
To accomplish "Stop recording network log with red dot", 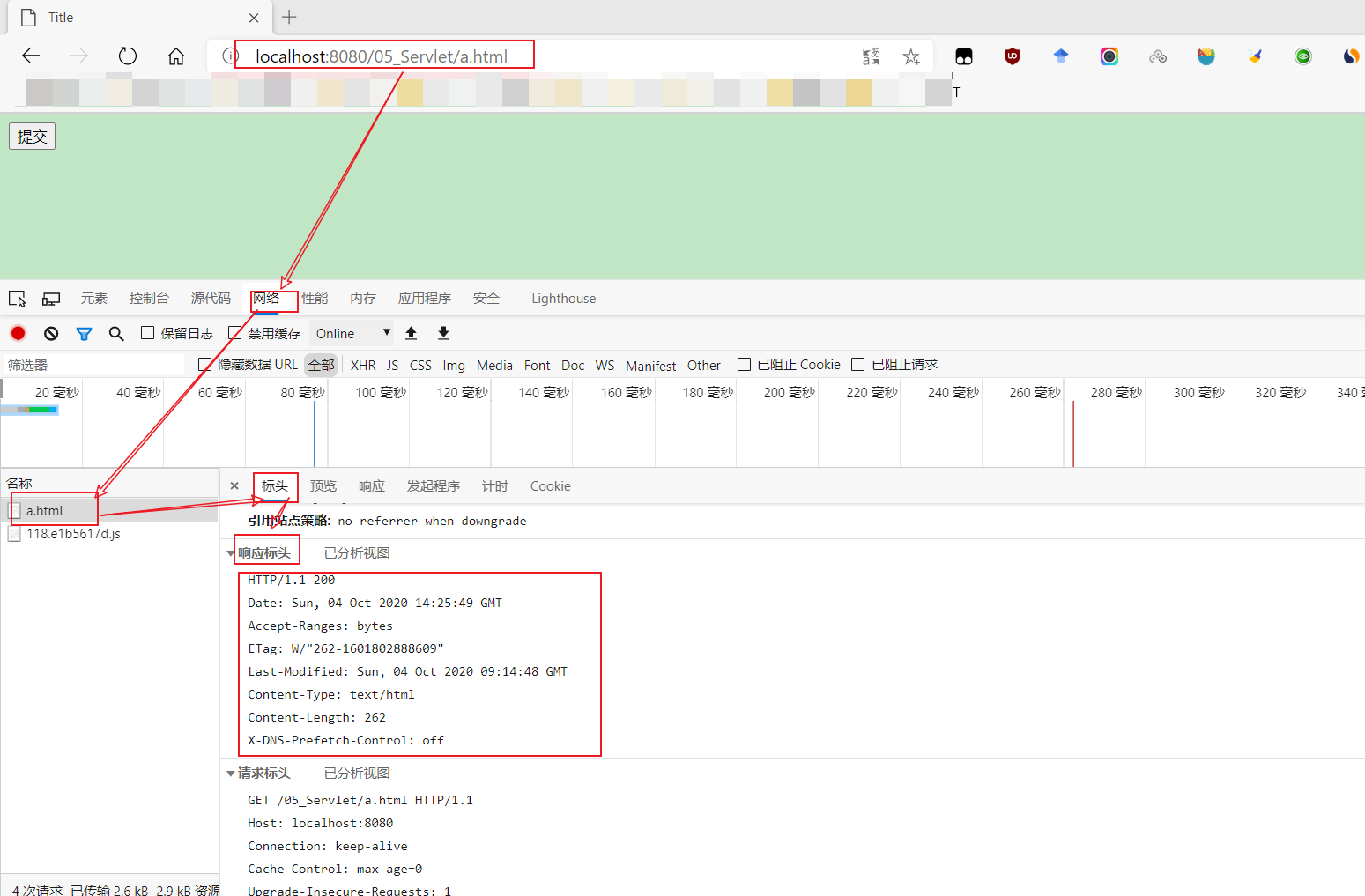I will [x=18, y=333].
